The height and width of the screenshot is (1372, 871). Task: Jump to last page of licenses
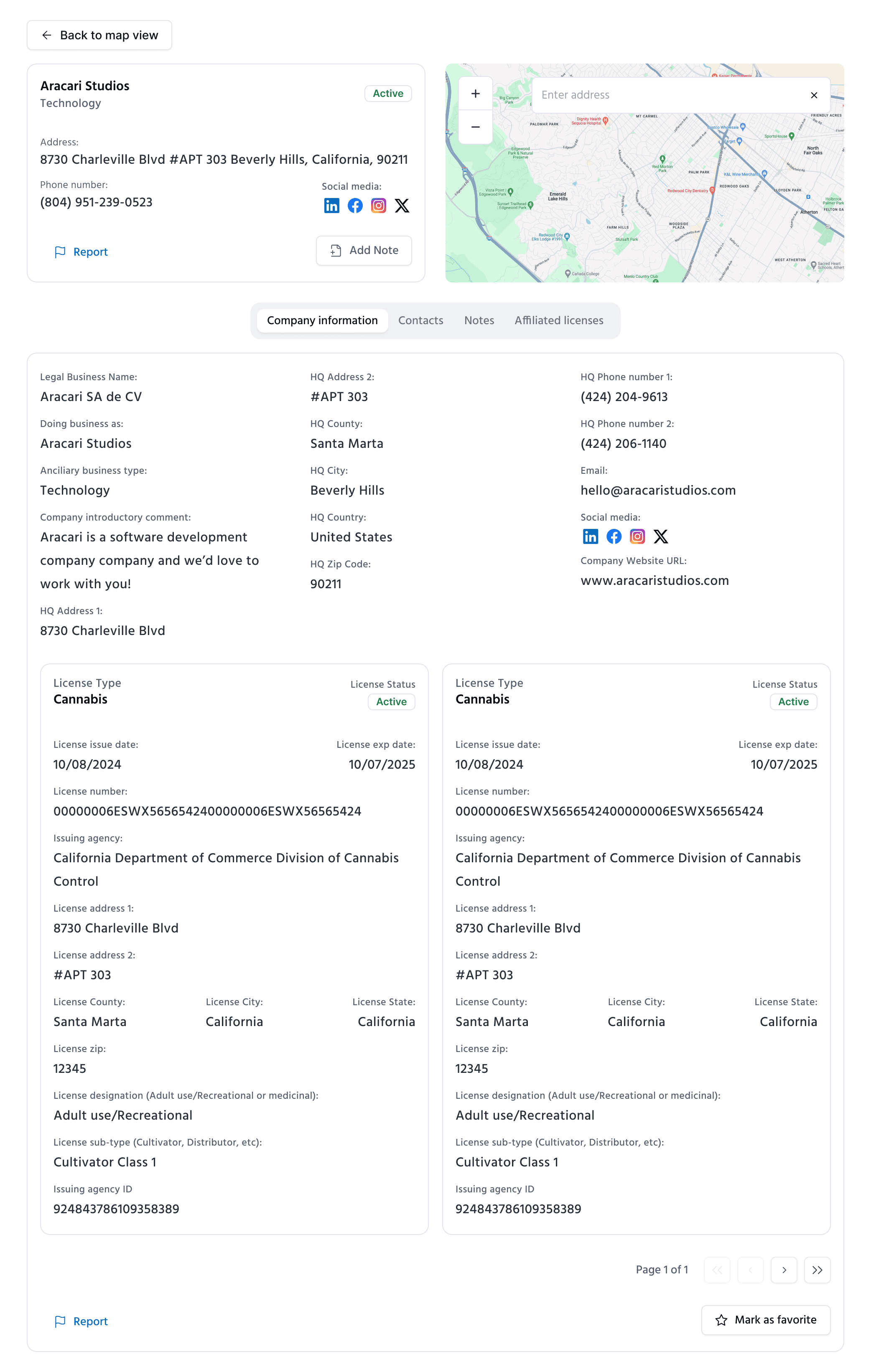pyautogui.click(x=817, y=1270)
